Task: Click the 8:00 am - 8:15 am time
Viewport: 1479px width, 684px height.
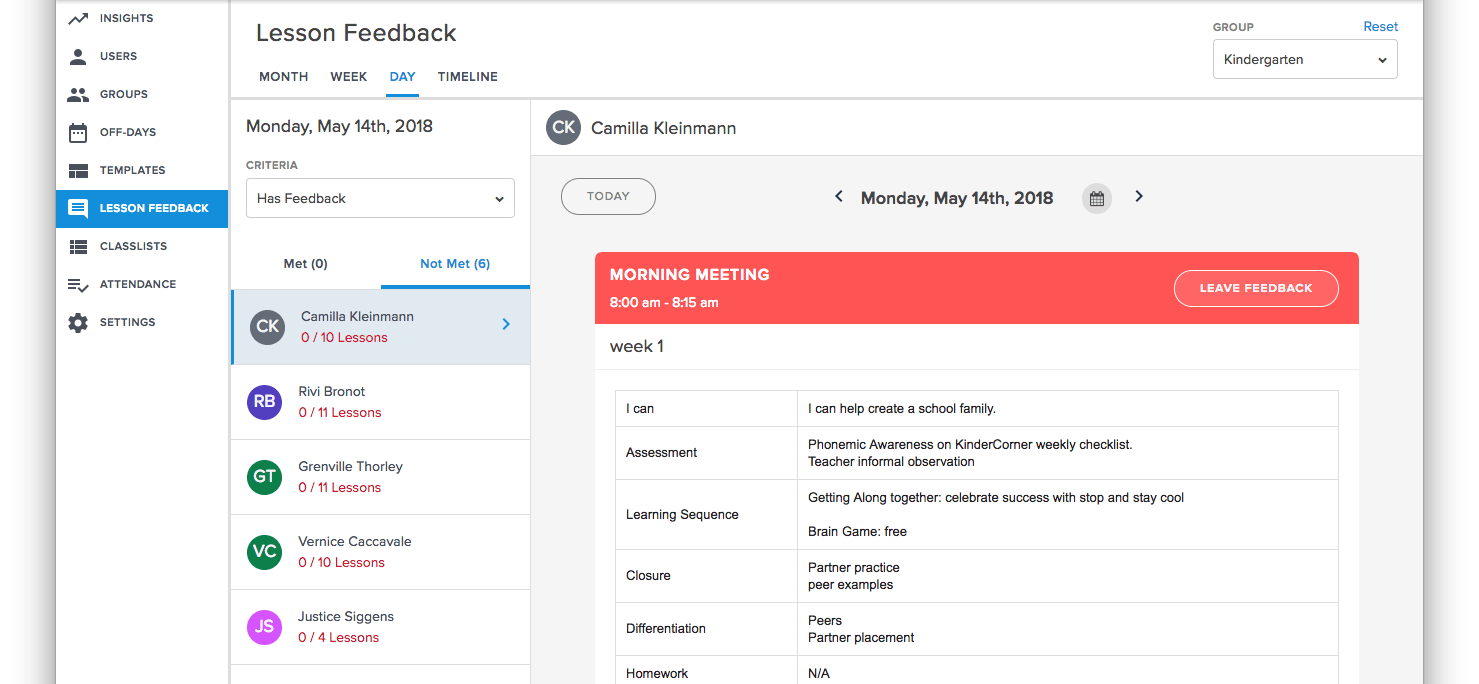Action: tap(664, 302)
